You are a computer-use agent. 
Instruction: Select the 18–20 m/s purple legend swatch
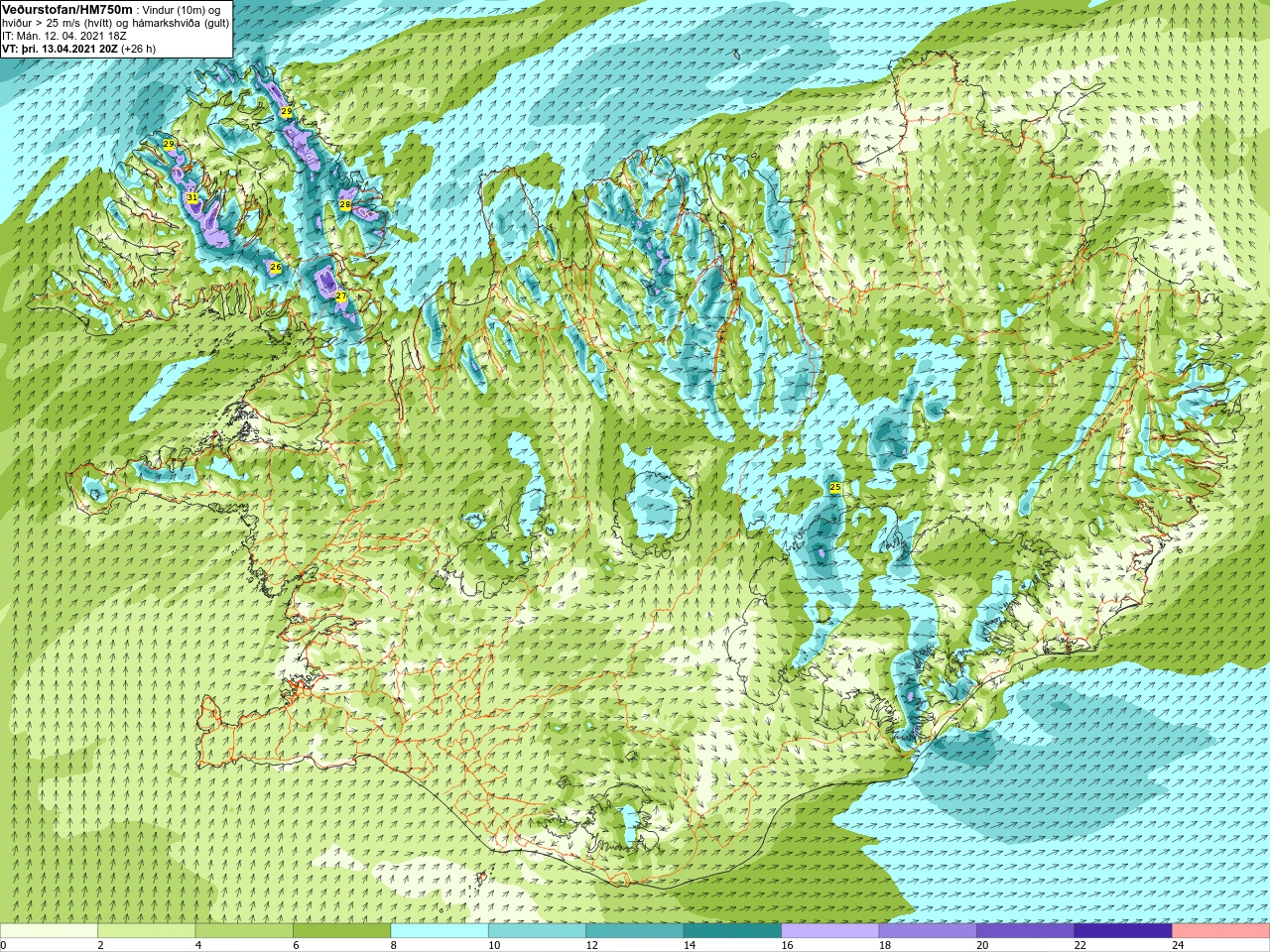pyautogui.click(x=928, y=931)
